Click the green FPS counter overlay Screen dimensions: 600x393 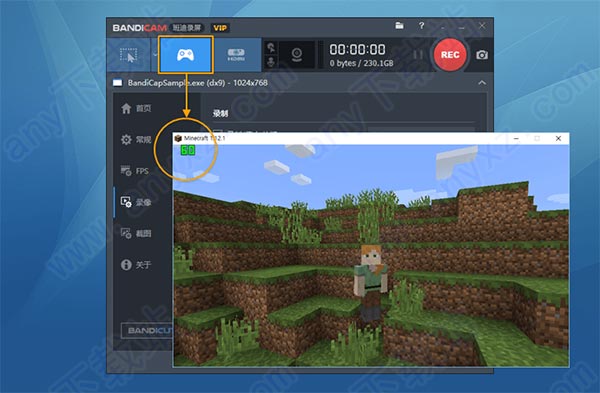[x=188, y=150]
